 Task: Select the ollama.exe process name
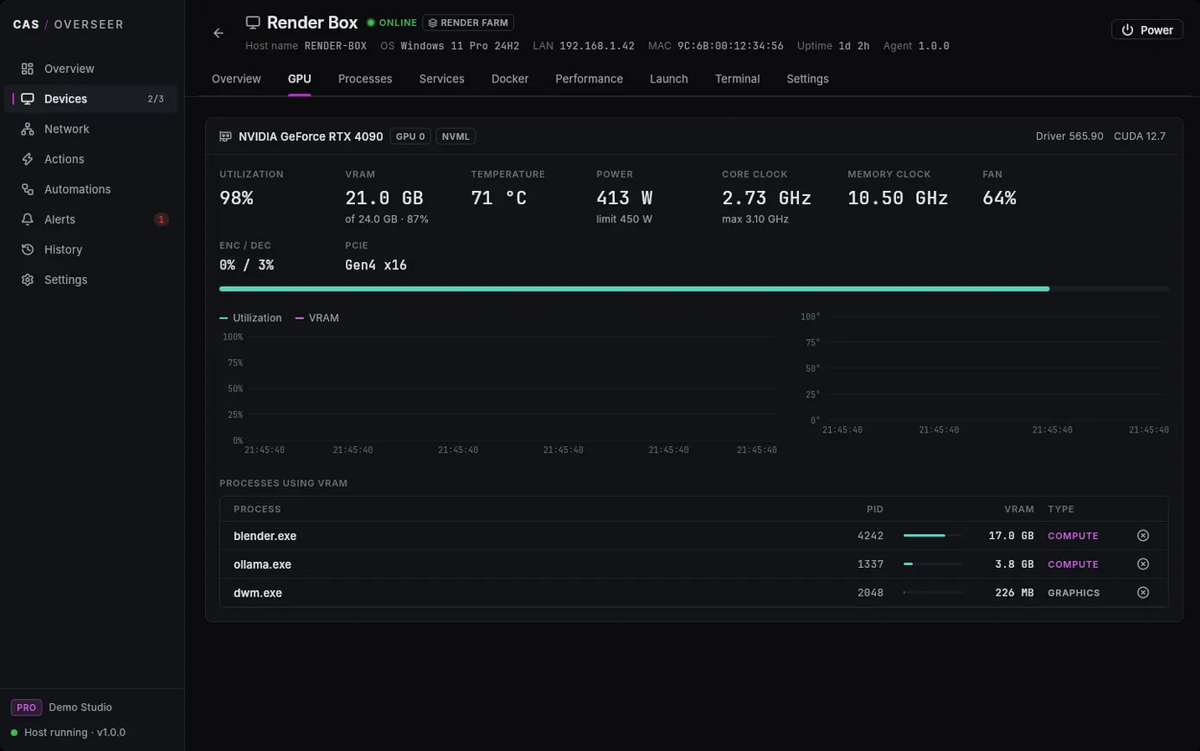point(263,564)
